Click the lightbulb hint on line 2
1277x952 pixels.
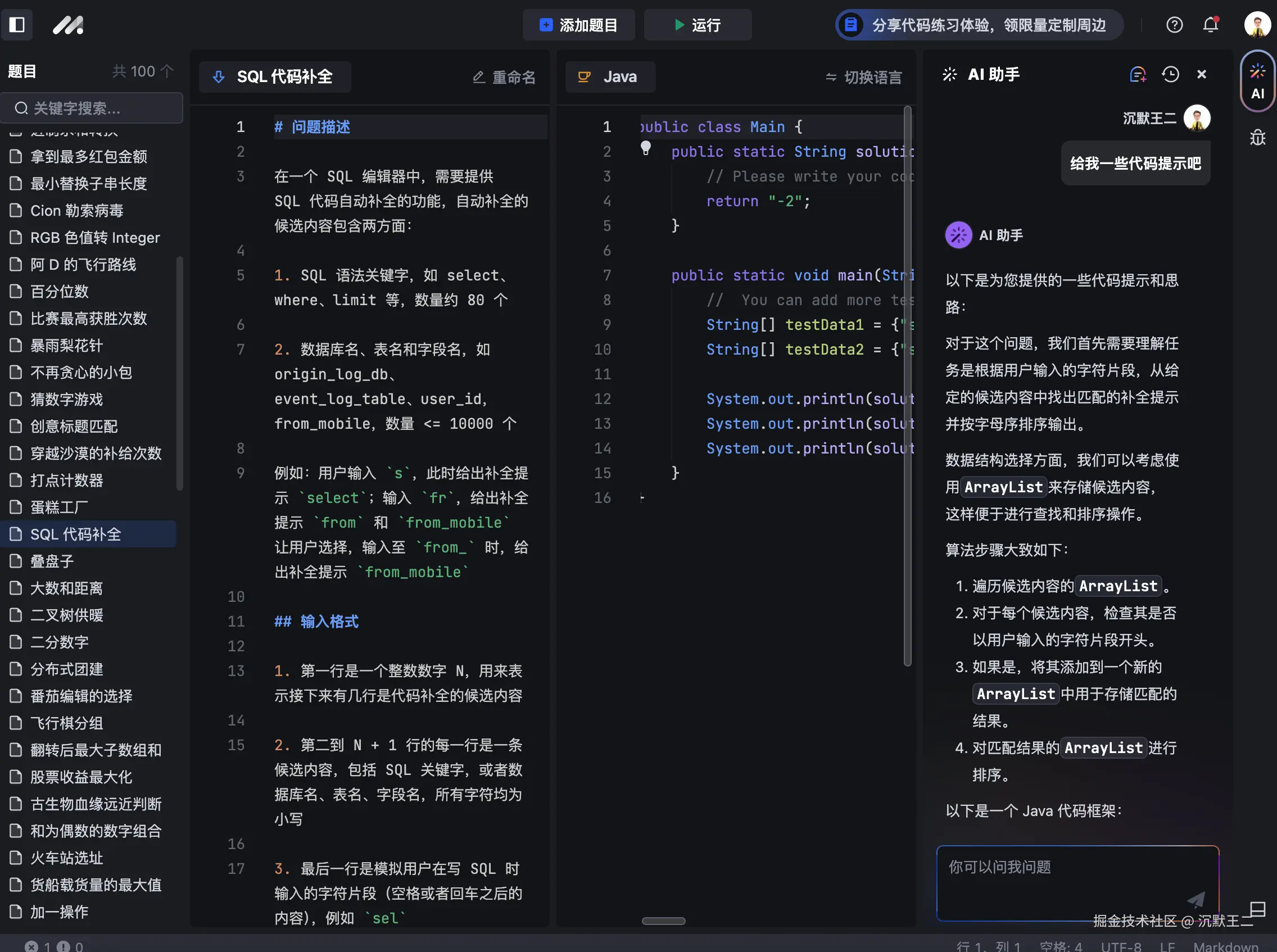[x=645, y=149]
